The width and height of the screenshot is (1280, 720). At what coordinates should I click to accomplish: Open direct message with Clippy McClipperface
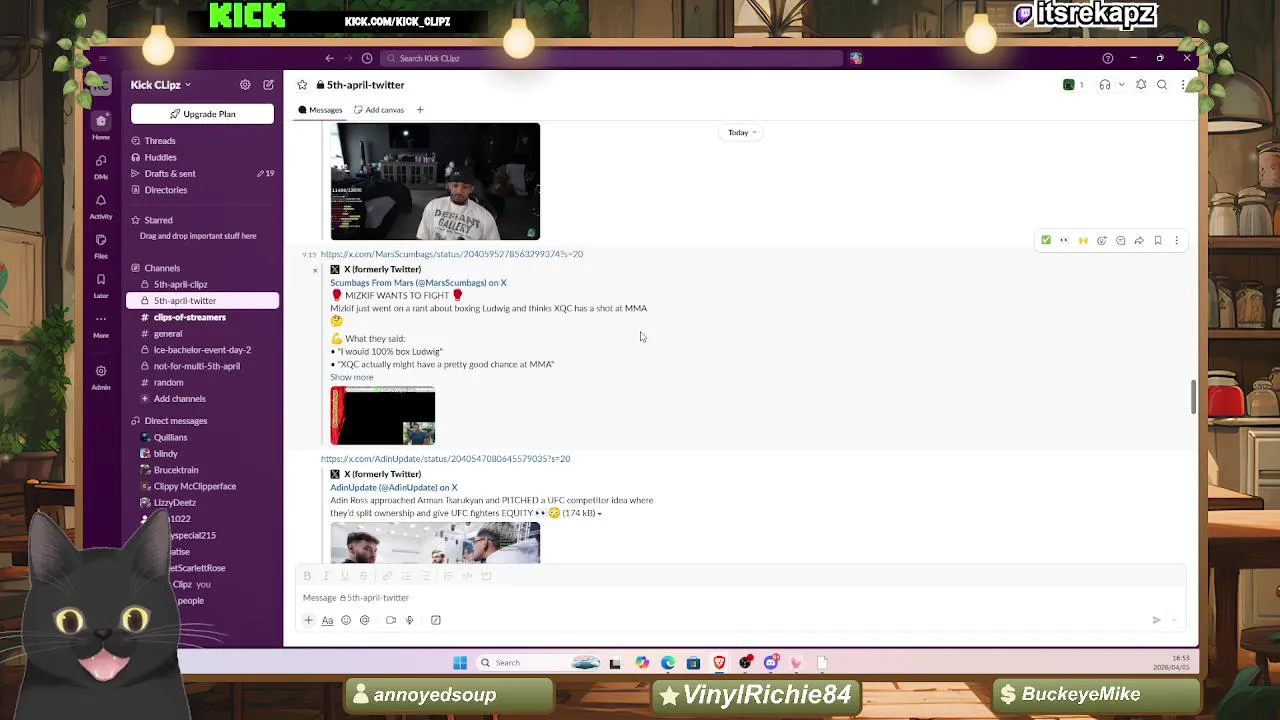[195, 486]
